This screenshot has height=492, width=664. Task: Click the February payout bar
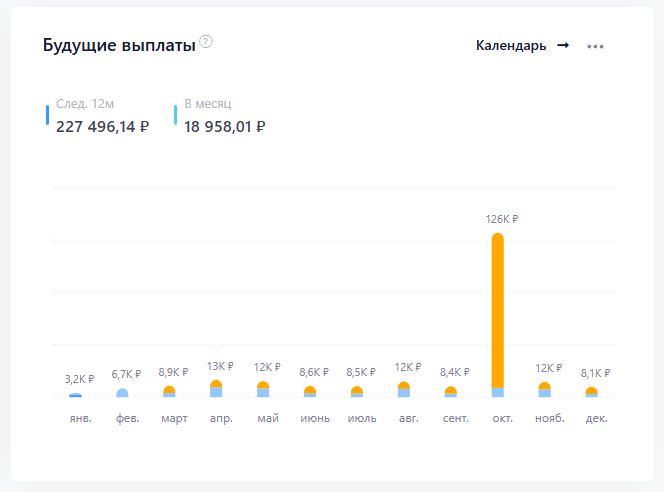pos(122,393)
